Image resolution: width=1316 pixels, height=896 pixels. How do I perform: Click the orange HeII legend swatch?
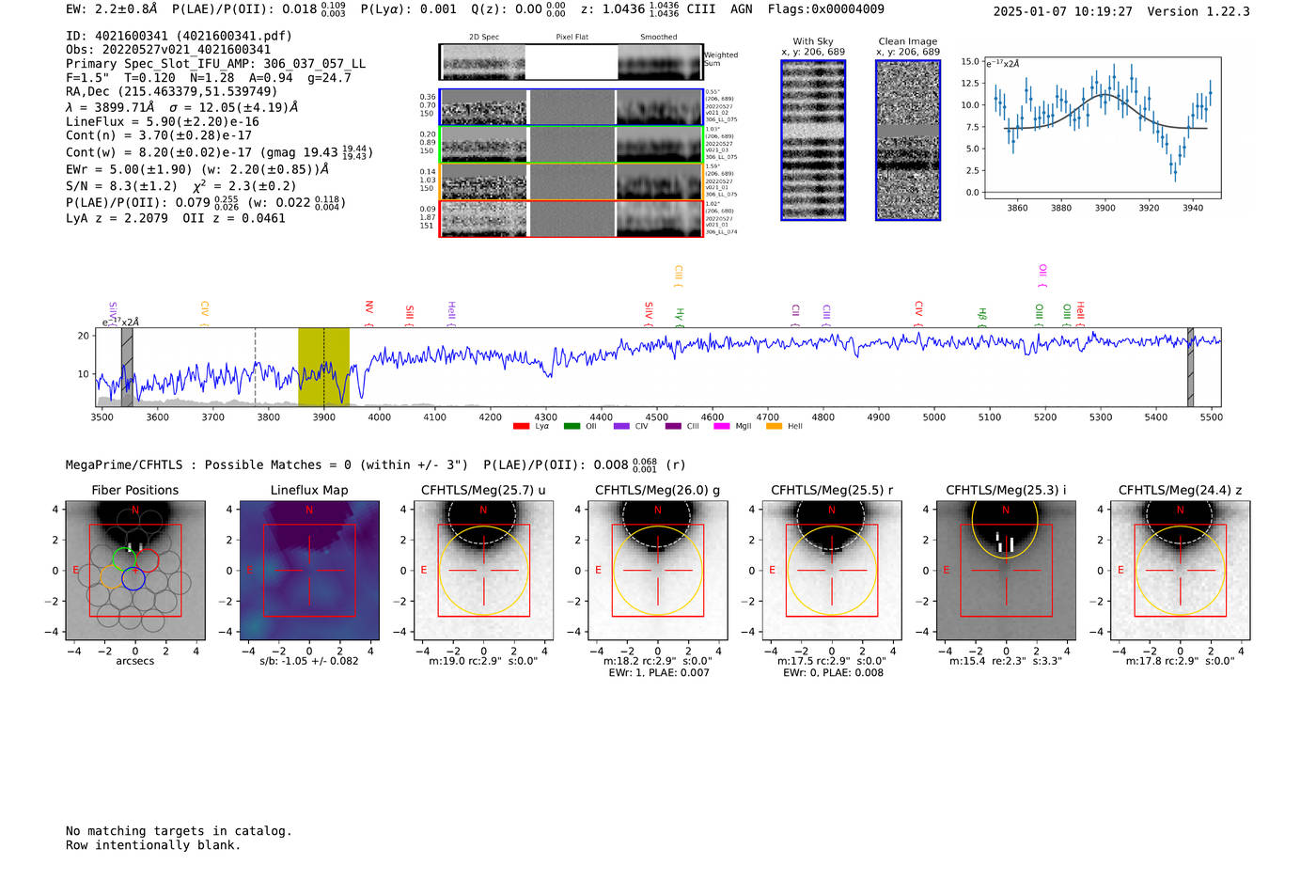point(775,427)
